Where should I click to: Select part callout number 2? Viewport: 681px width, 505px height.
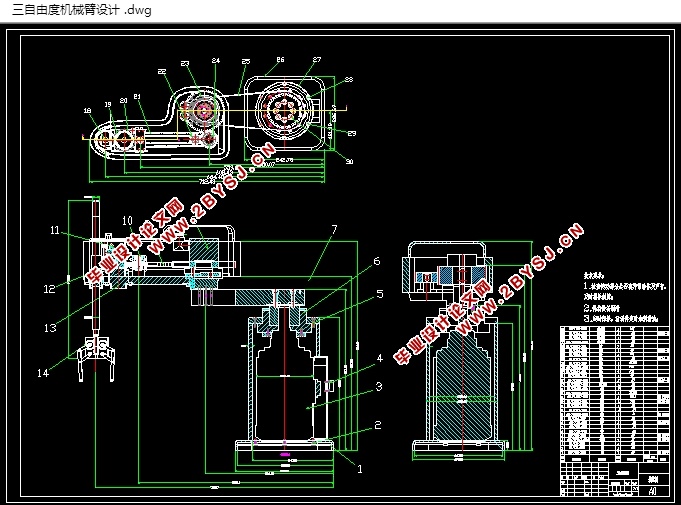click(378, 425)
